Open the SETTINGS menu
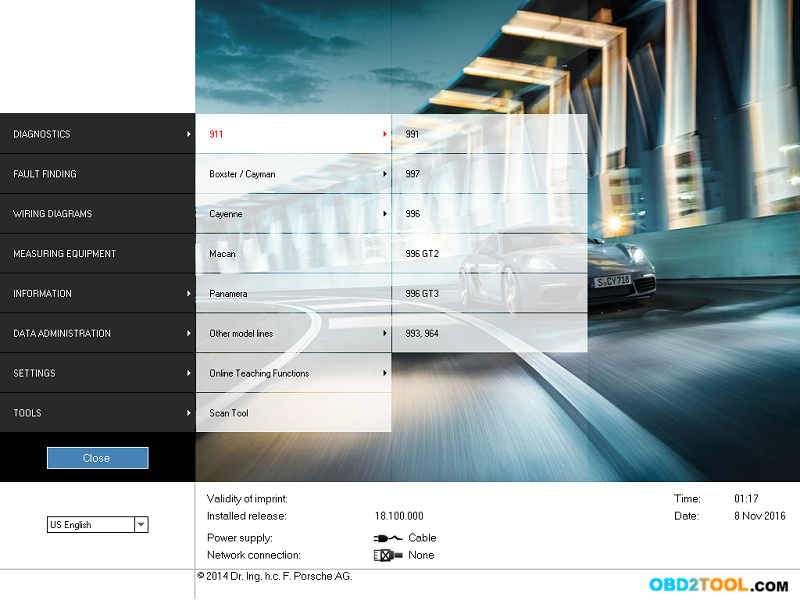800x600 pixels. click(x=97, y=372)
